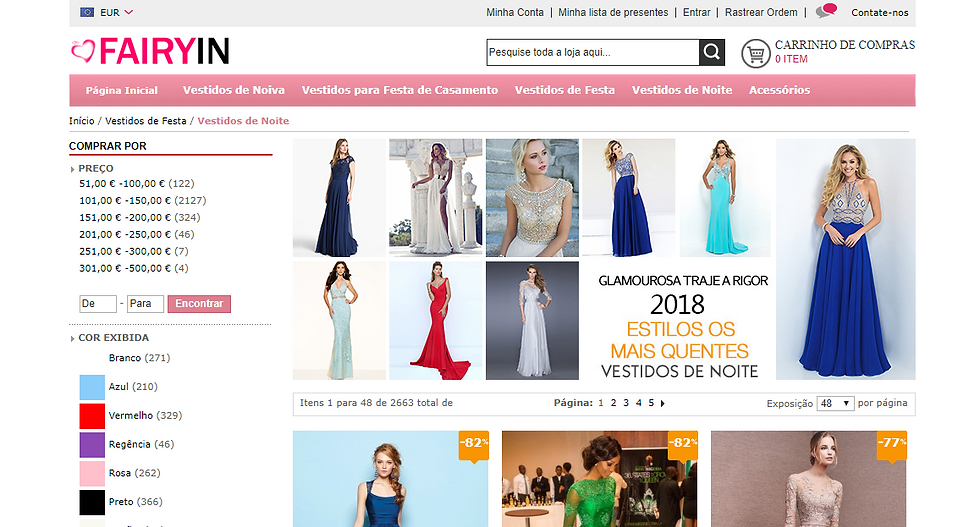
Task: Click the De minimum price field
Action: pos(98,304)
